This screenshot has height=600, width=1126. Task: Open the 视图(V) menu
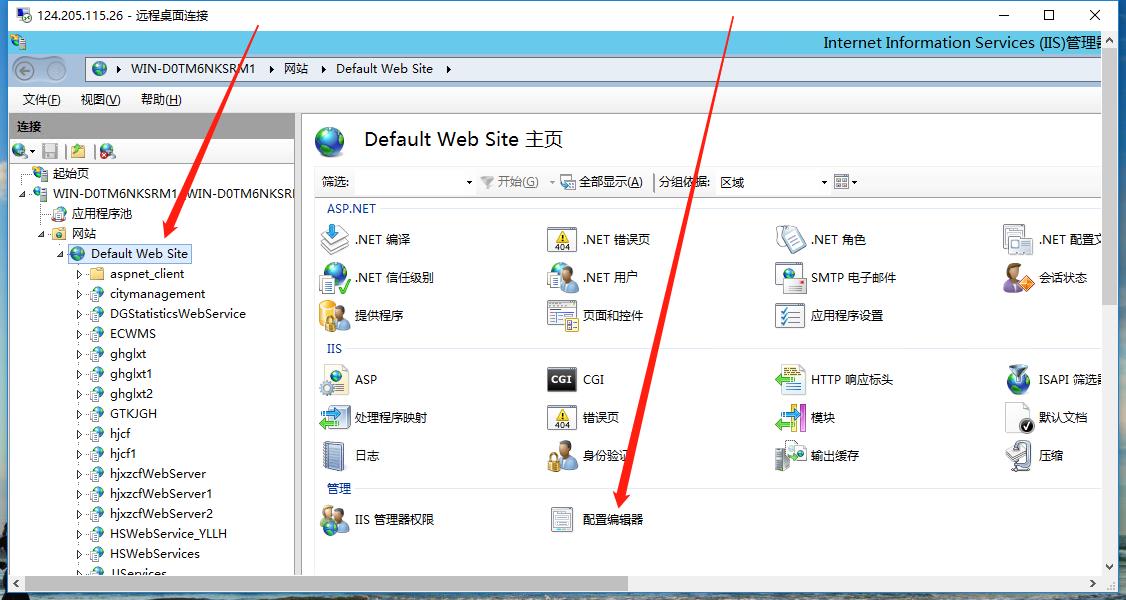[x=100, y=100]
